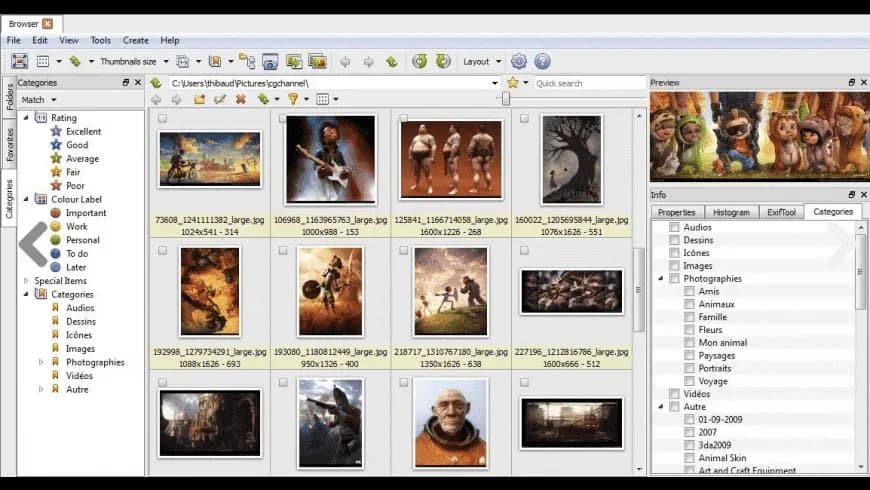Click the filter funnel icon

coord(293,99)
